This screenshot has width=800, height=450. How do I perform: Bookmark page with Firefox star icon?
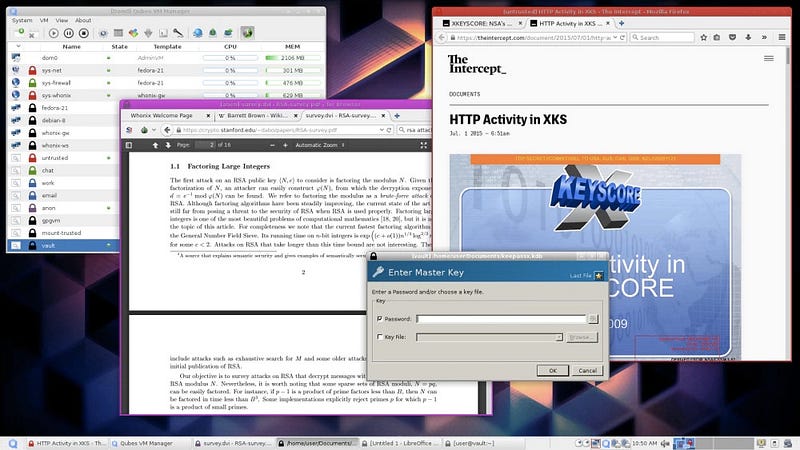point(704,37)
